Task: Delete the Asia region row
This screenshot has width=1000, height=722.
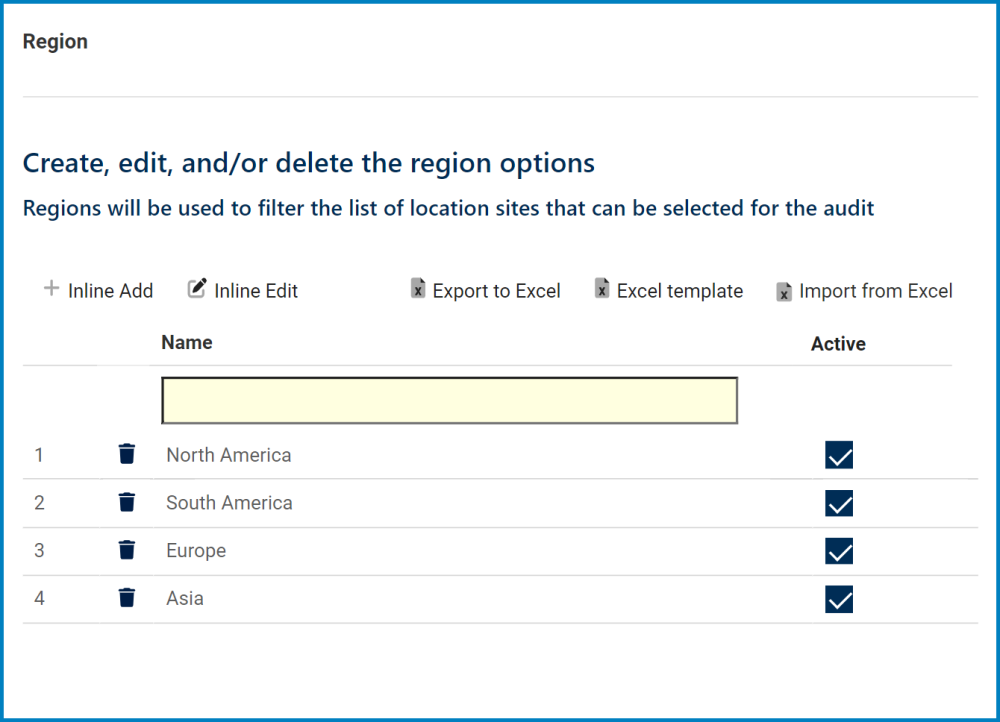Action: click(126, 598)
